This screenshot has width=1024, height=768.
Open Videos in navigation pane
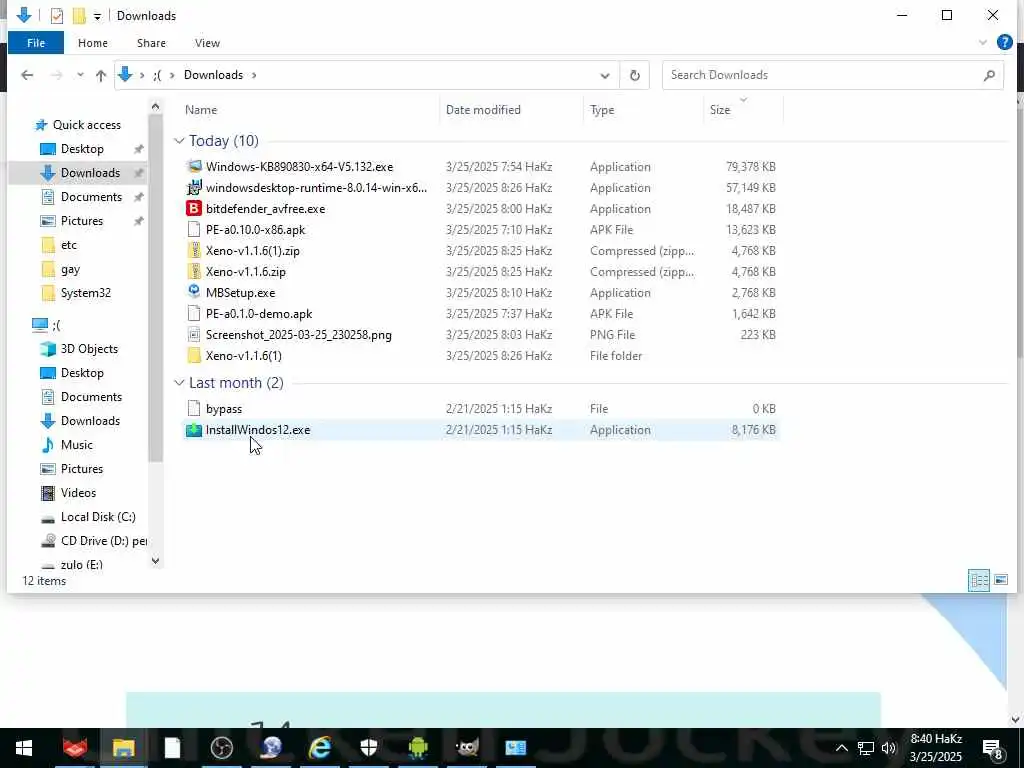coord(78,493)
